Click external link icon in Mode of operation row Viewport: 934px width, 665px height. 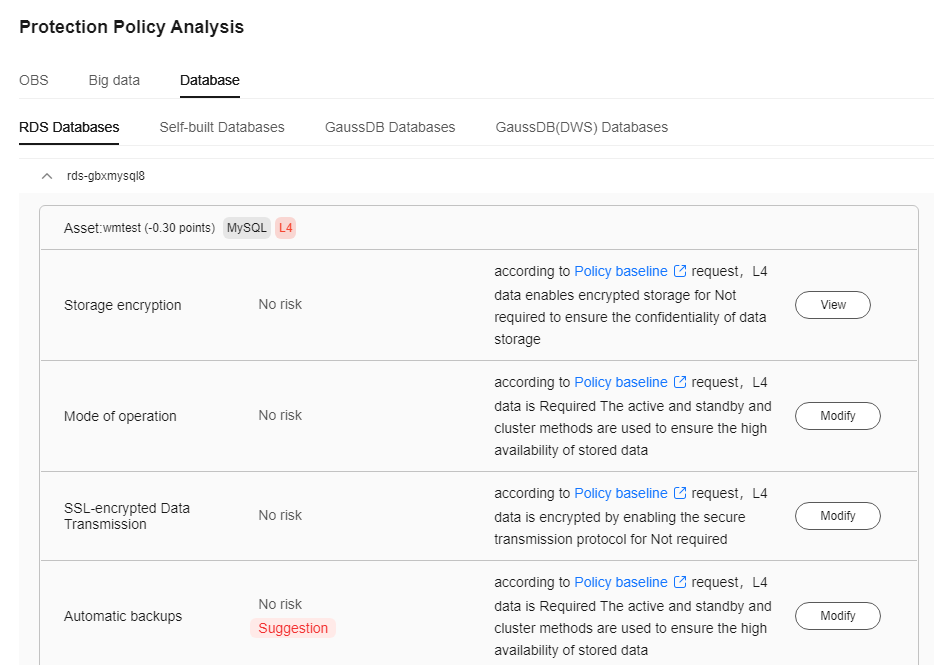point(680,383)
